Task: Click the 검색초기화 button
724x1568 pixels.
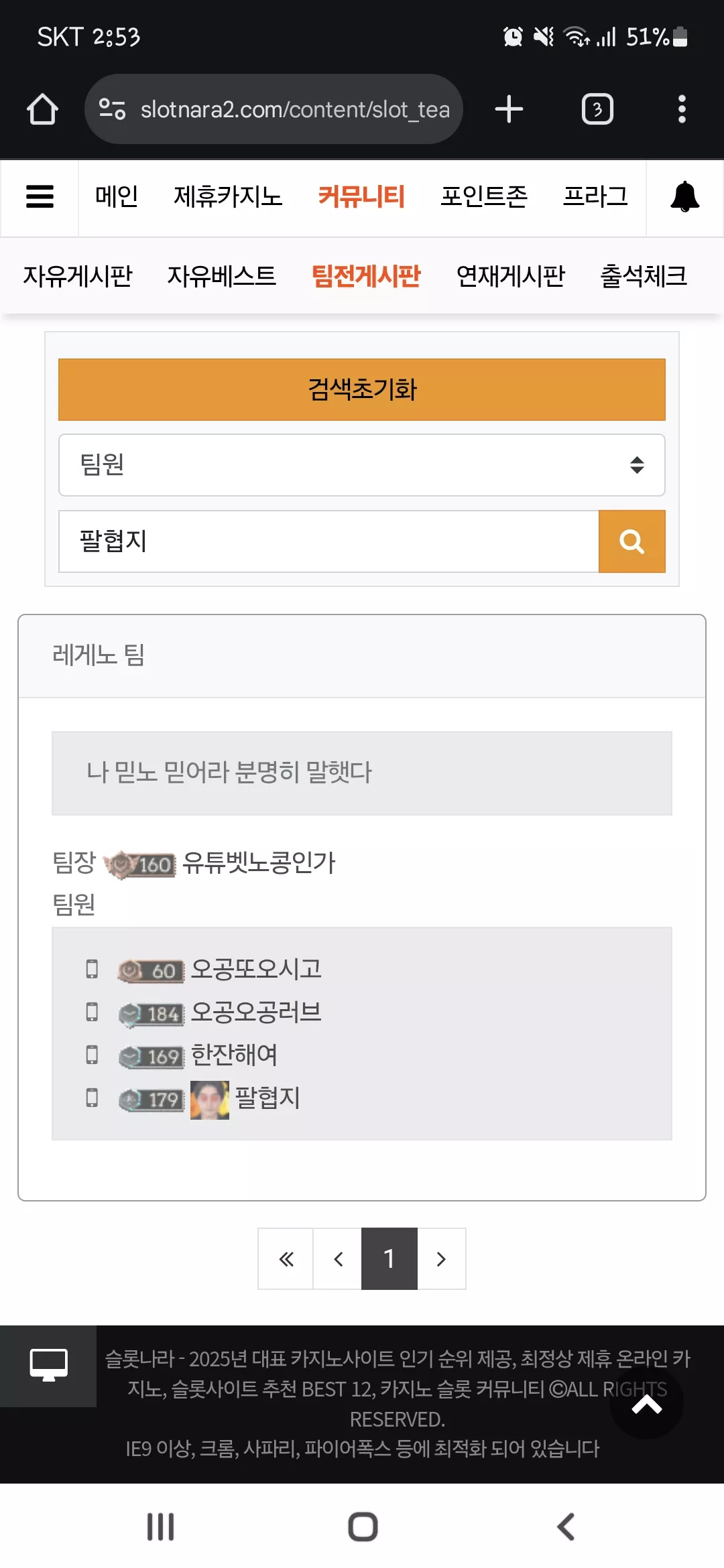Action: point(362,390)
